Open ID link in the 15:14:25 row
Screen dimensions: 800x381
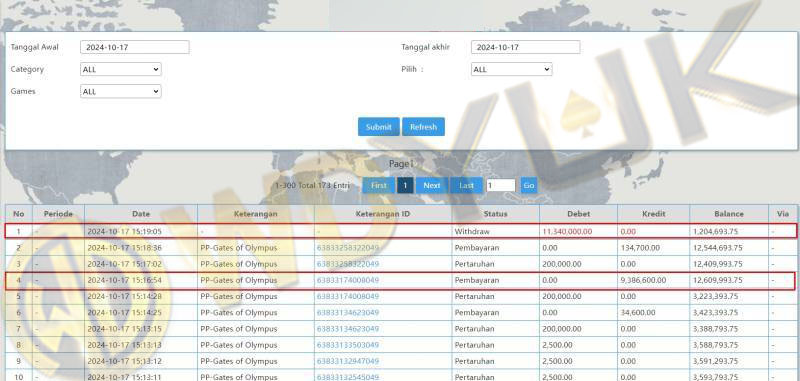pos(348,313)
